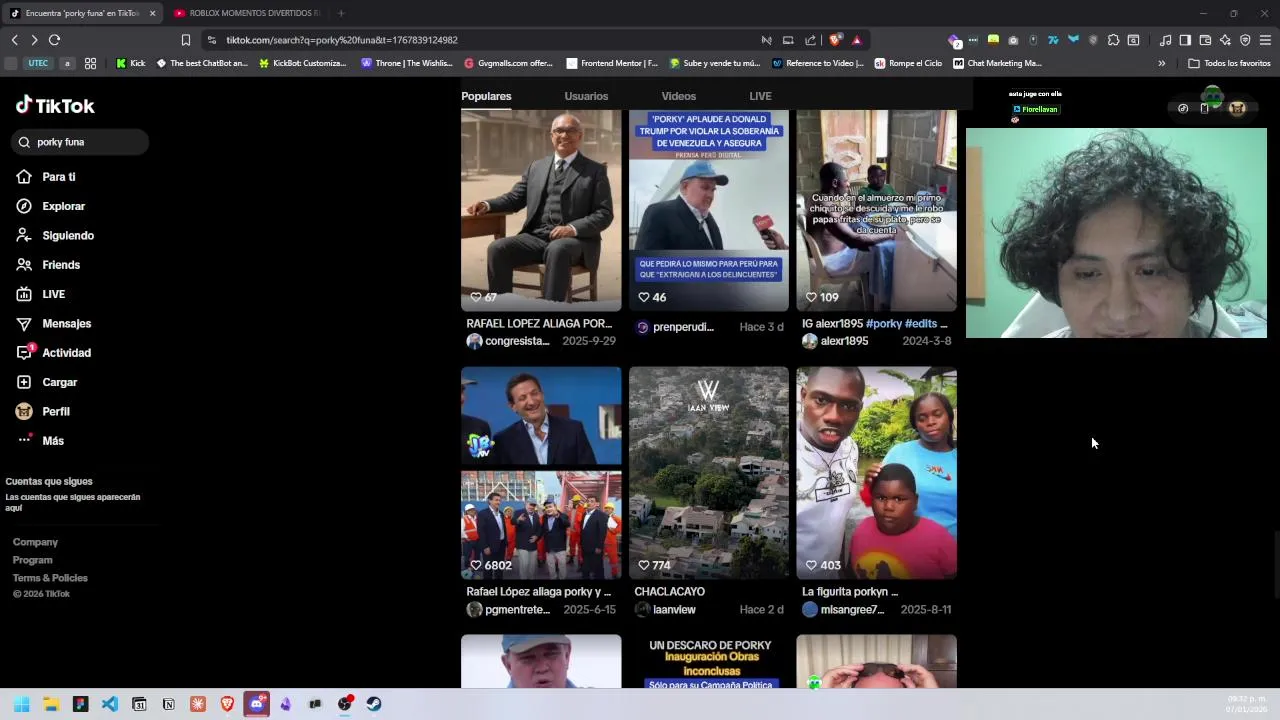Viewport: 1280px width, 720px height.
Task: Open the video with 6802 likes
Action: coord(541,472)
